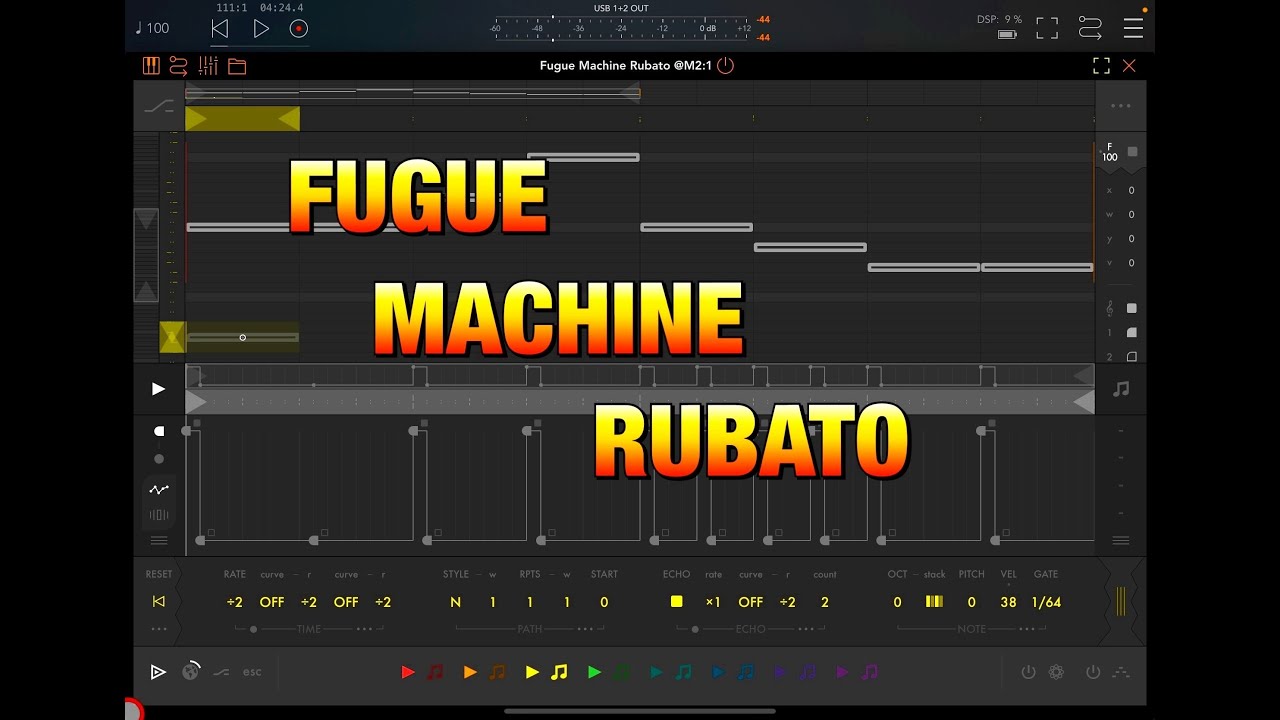
Task: Expand TIME section dots
Action: pos(364,629)
